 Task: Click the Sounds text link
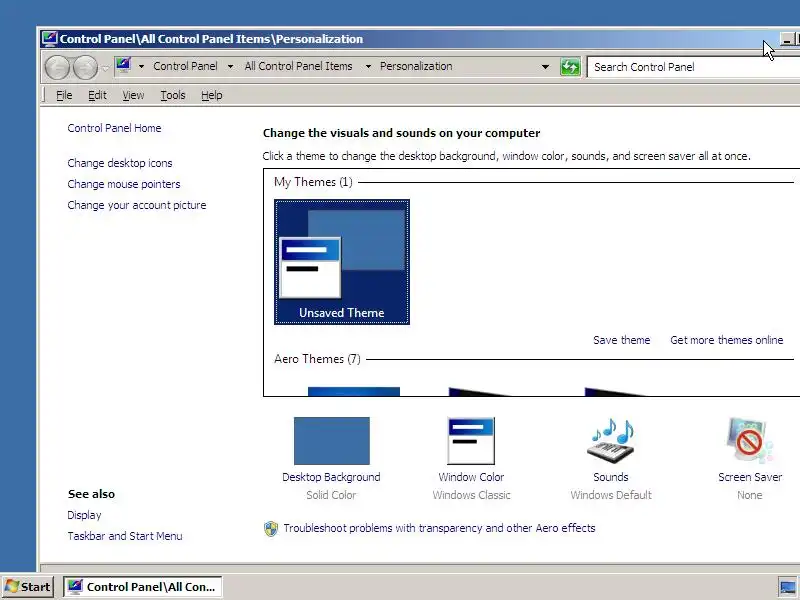click(x=611, y=477)
